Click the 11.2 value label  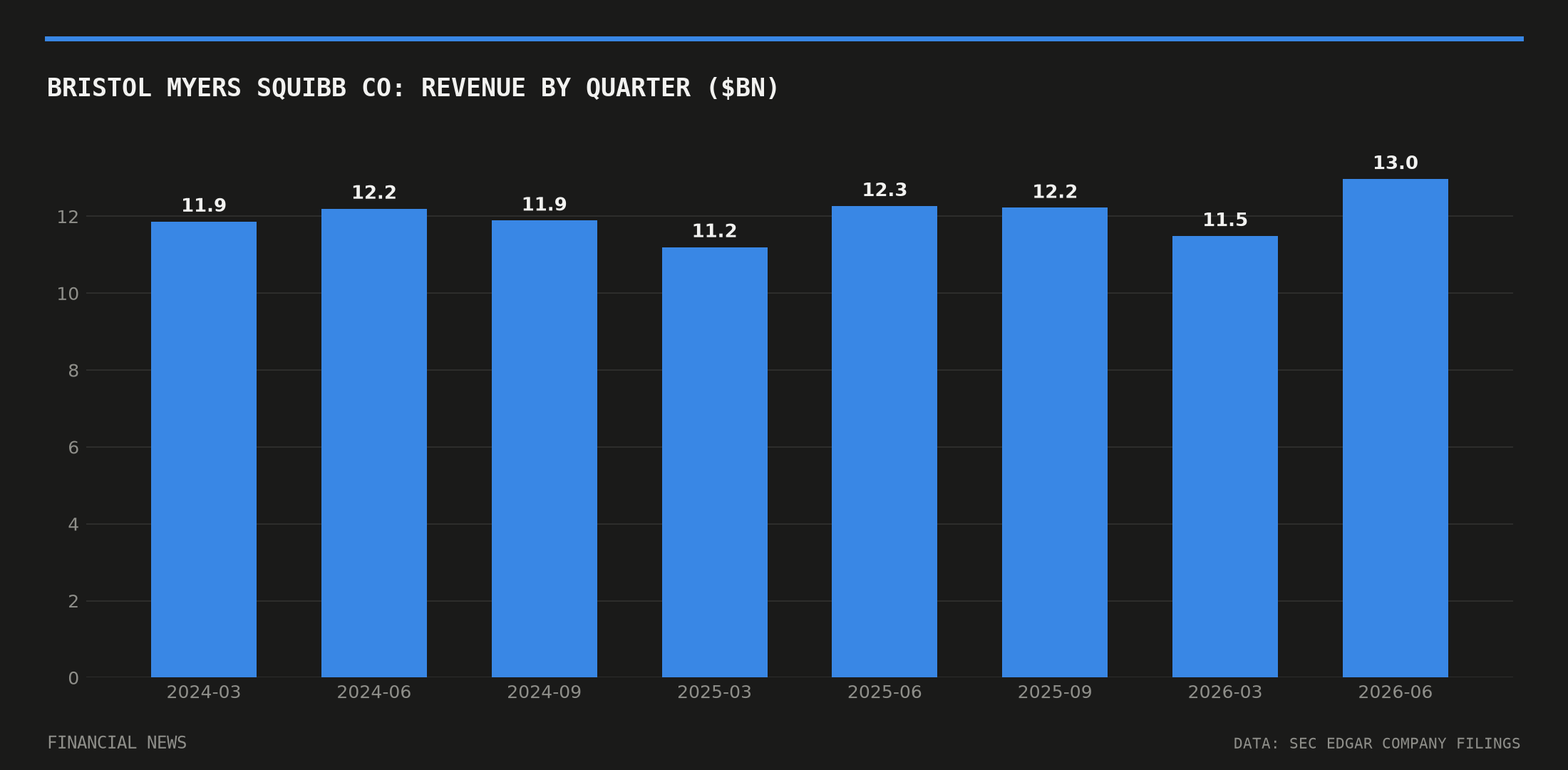715,231
